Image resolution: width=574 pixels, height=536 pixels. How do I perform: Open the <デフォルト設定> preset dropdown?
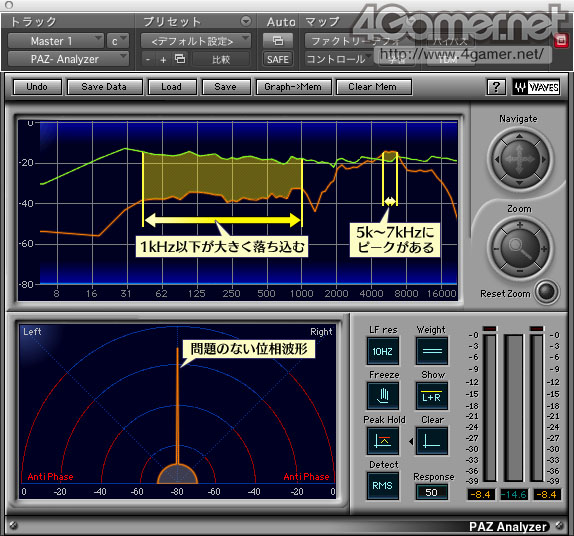point(196,41)
